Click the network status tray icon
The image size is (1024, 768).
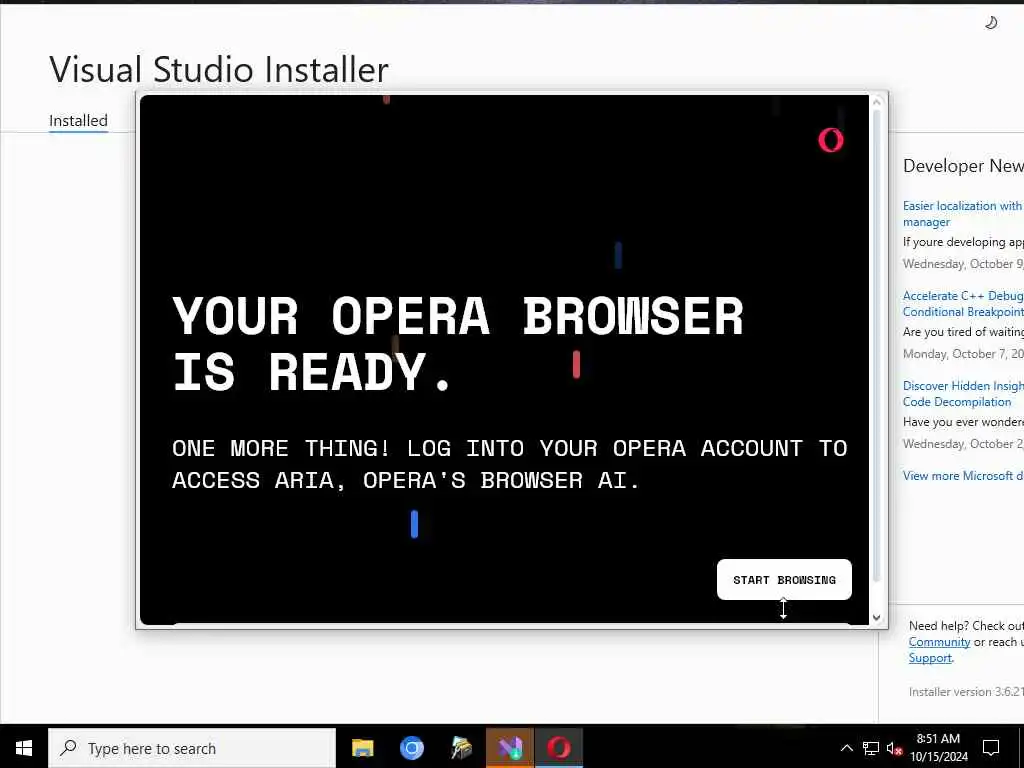(871, 748)
